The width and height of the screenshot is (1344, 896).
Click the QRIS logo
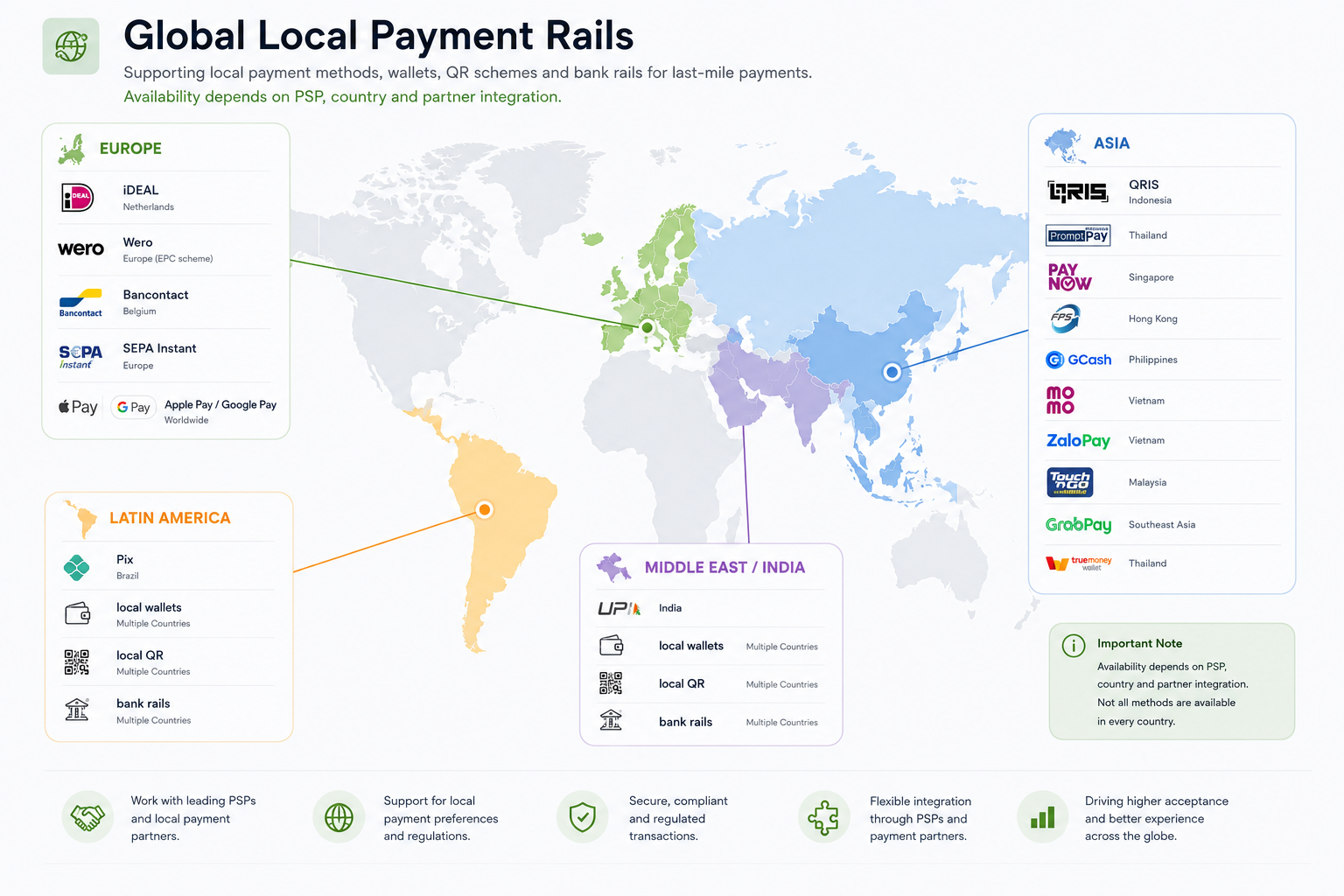tap(1078, 192)
